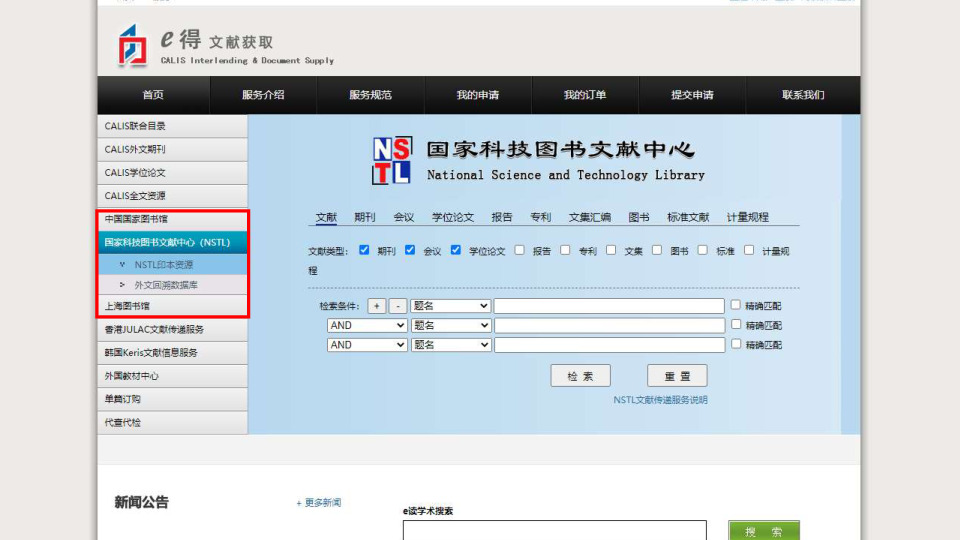Focus the second search condition text field
Image resolution: width=960 pixels, height=540 pixels.
(609, 325)
